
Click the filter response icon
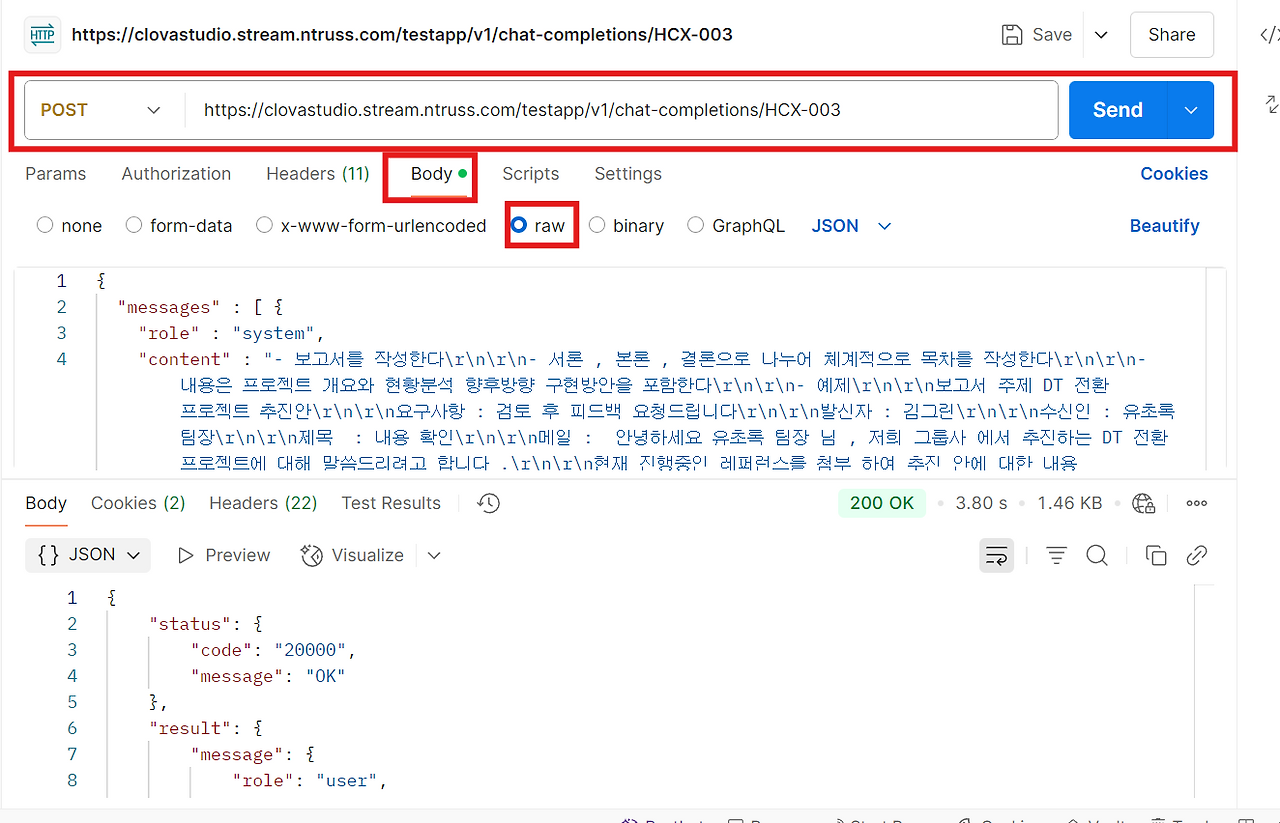click(1056, 556)
